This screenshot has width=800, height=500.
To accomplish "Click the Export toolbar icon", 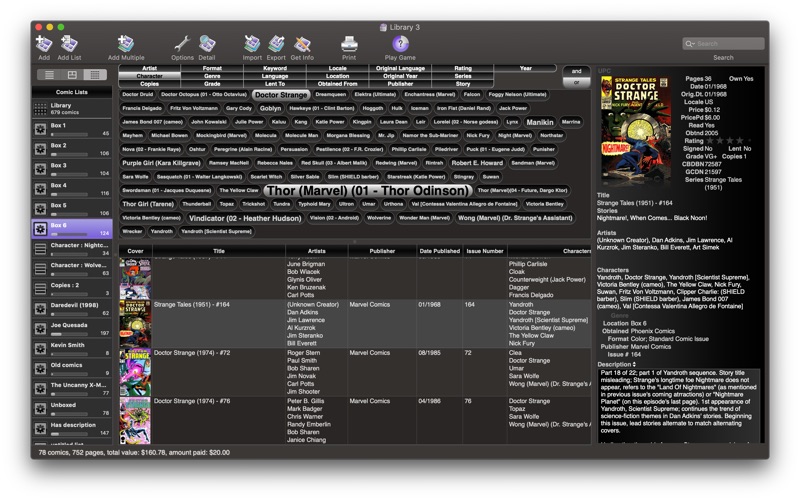I will point(276,44).
